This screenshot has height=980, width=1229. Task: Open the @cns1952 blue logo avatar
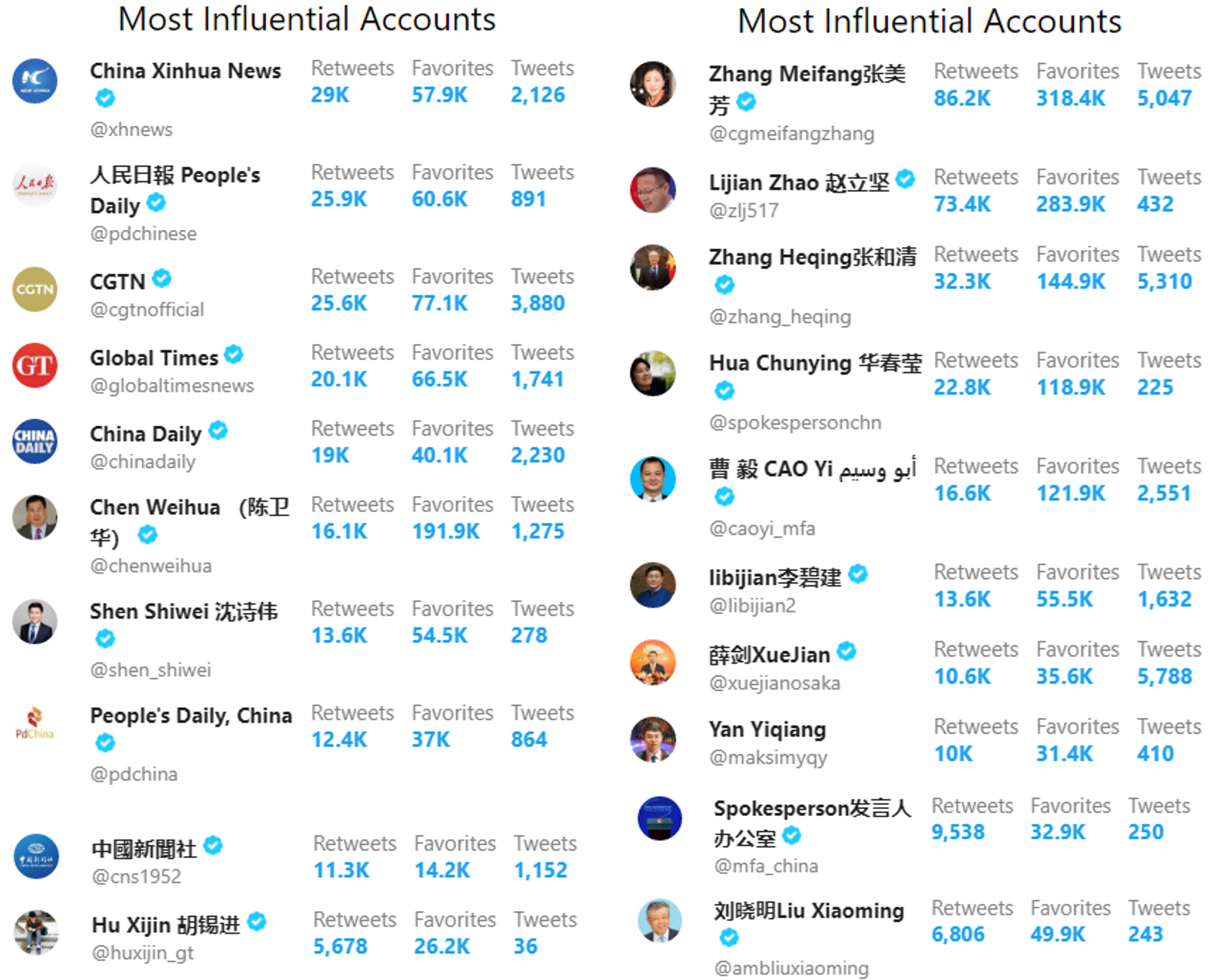36,856
